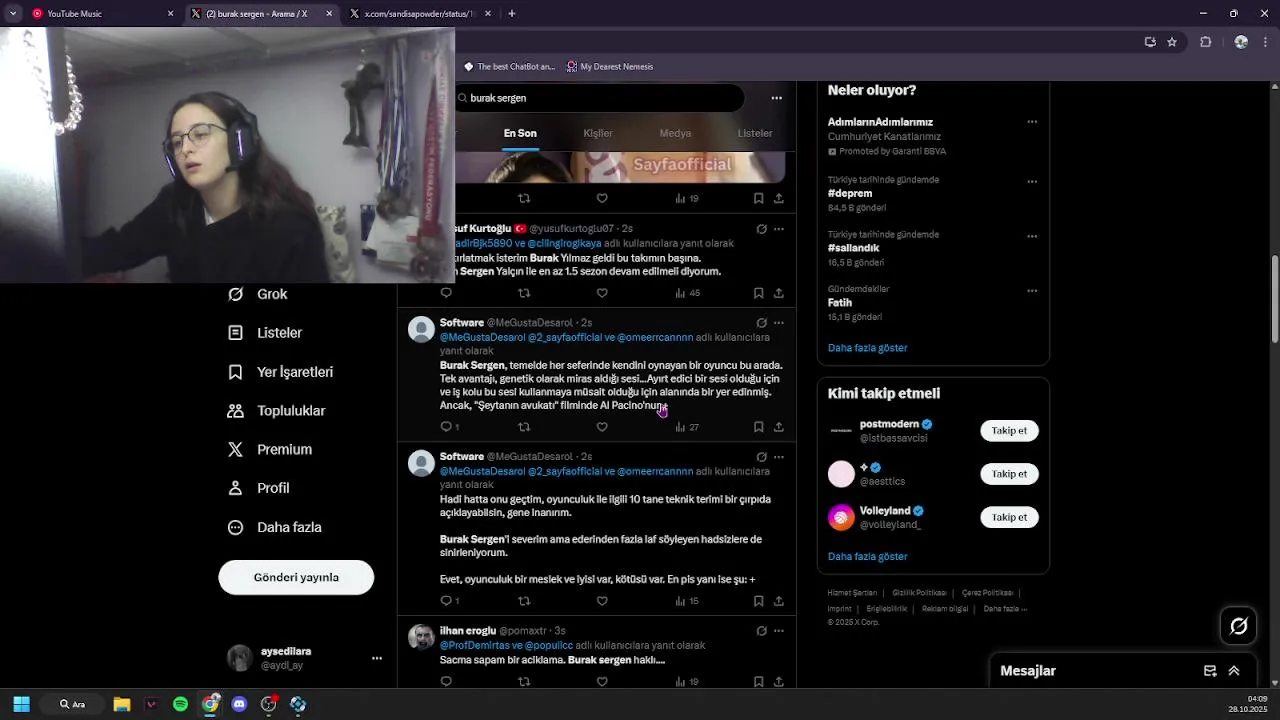
Task: Ask Grok about ilhan eroglu's post
Action: pos(761,631)
